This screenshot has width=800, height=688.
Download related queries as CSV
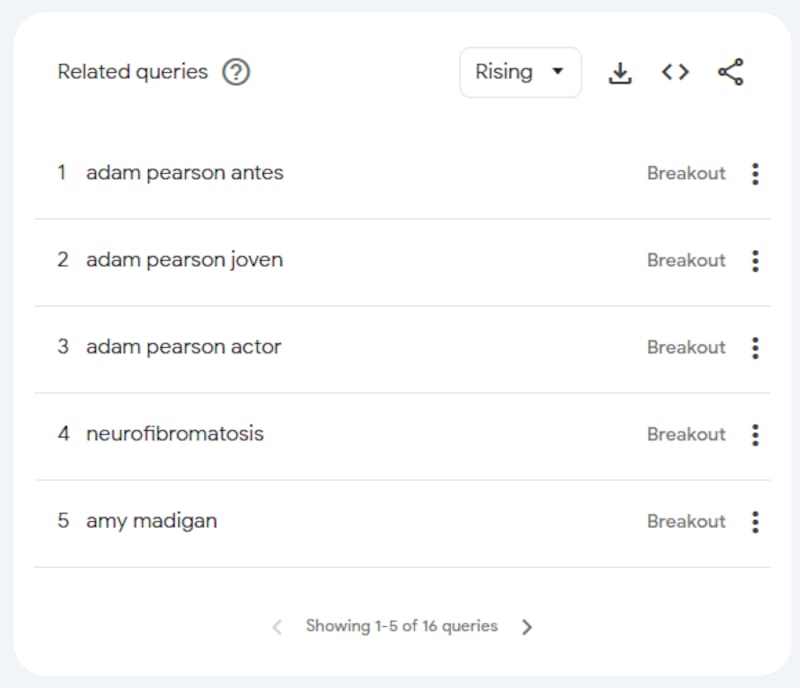(620, 72)
